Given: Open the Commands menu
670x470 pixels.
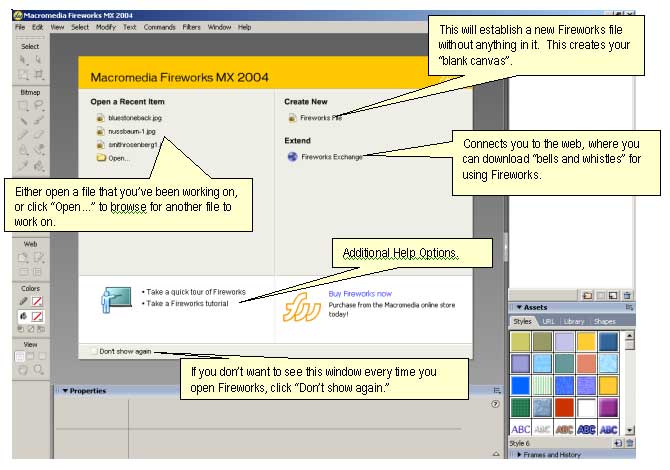Looking at the screenshot, I should 159,27.
